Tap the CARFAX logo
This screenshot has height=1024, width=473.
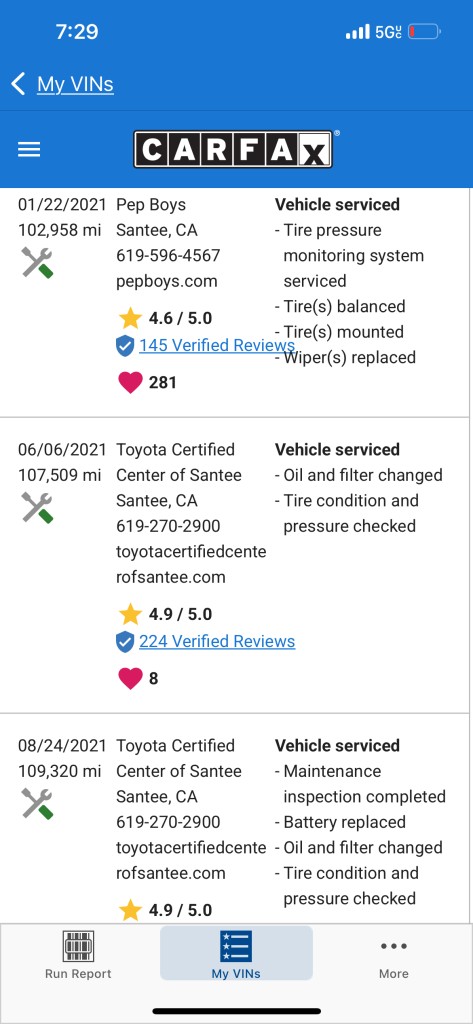click(234, 150)
